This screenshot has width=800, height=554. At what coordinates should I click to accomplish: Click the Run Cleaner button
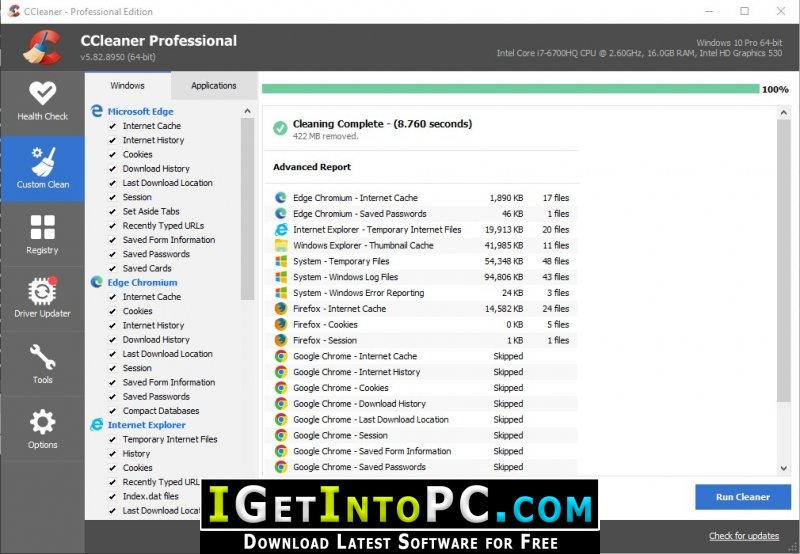point(743,497)
